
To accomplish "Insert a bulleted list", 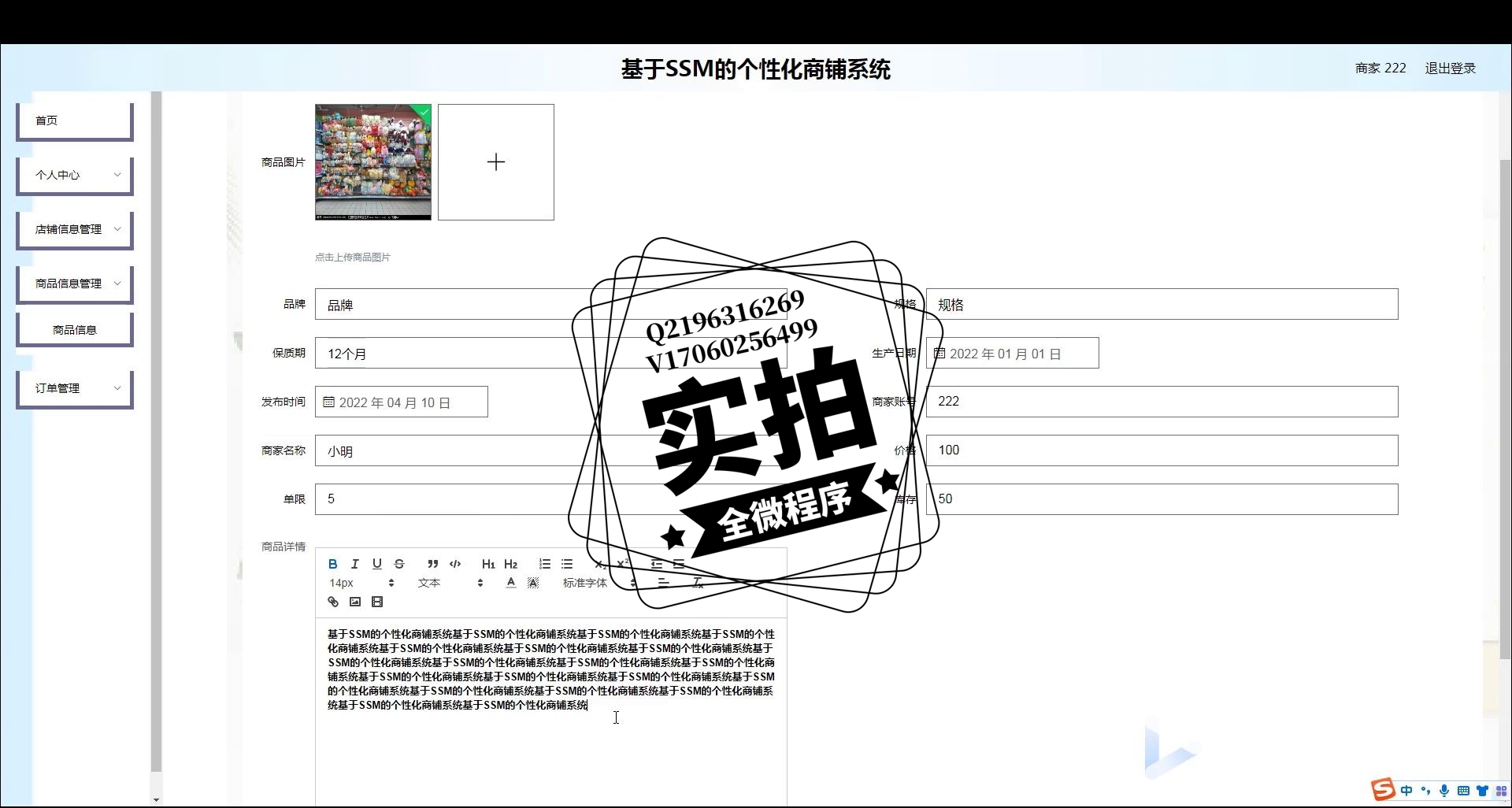I will tap(567, 564).
